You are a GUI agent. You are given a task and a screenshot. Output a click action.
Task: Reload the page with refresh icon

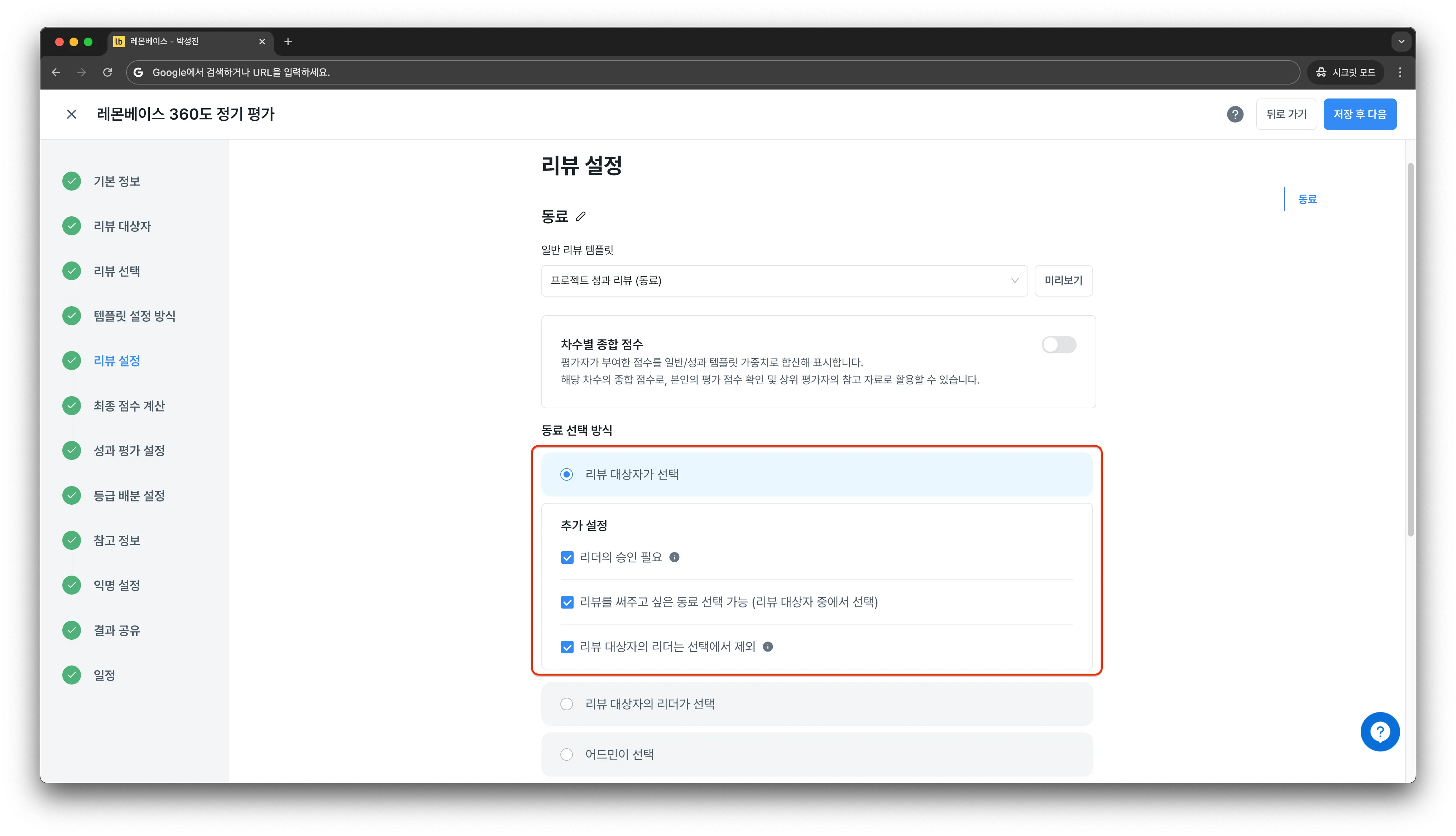tap(107, 72)
